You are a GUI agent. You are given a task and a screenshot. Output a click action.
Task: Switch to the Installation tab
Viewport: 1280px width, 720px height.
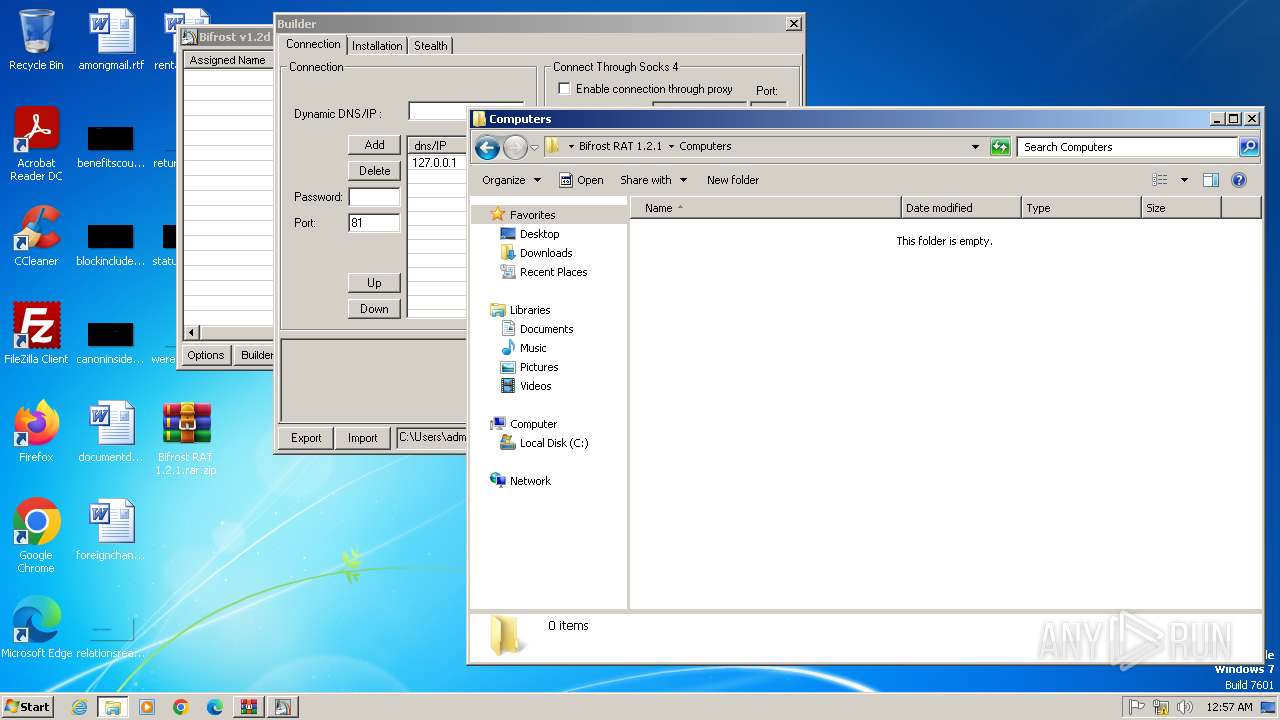(x=377, y=46)
